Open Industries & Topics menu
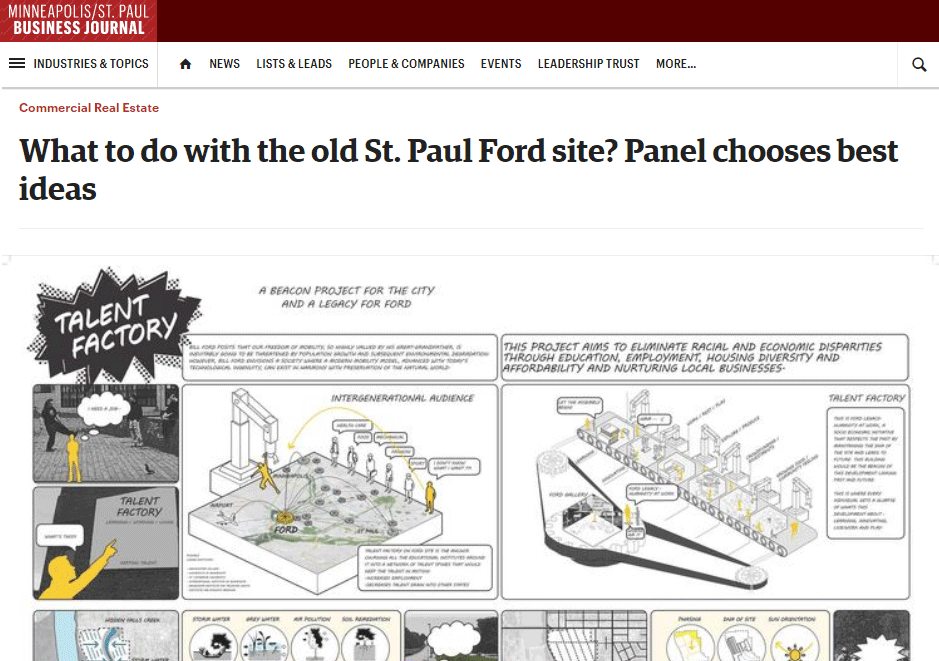This screenshot has width=939, height=661. (x=91, y=63)
